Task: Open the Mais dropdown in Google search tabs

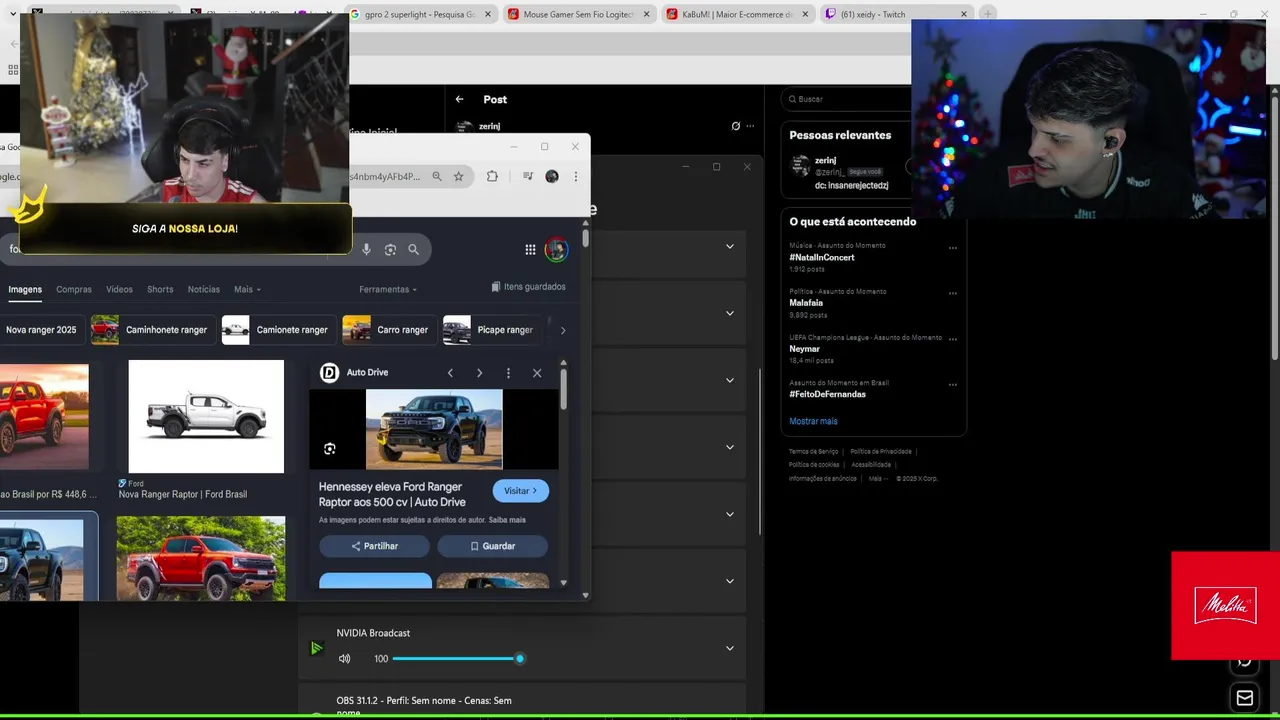Action: pyautogui.click(x=247, y=290)
